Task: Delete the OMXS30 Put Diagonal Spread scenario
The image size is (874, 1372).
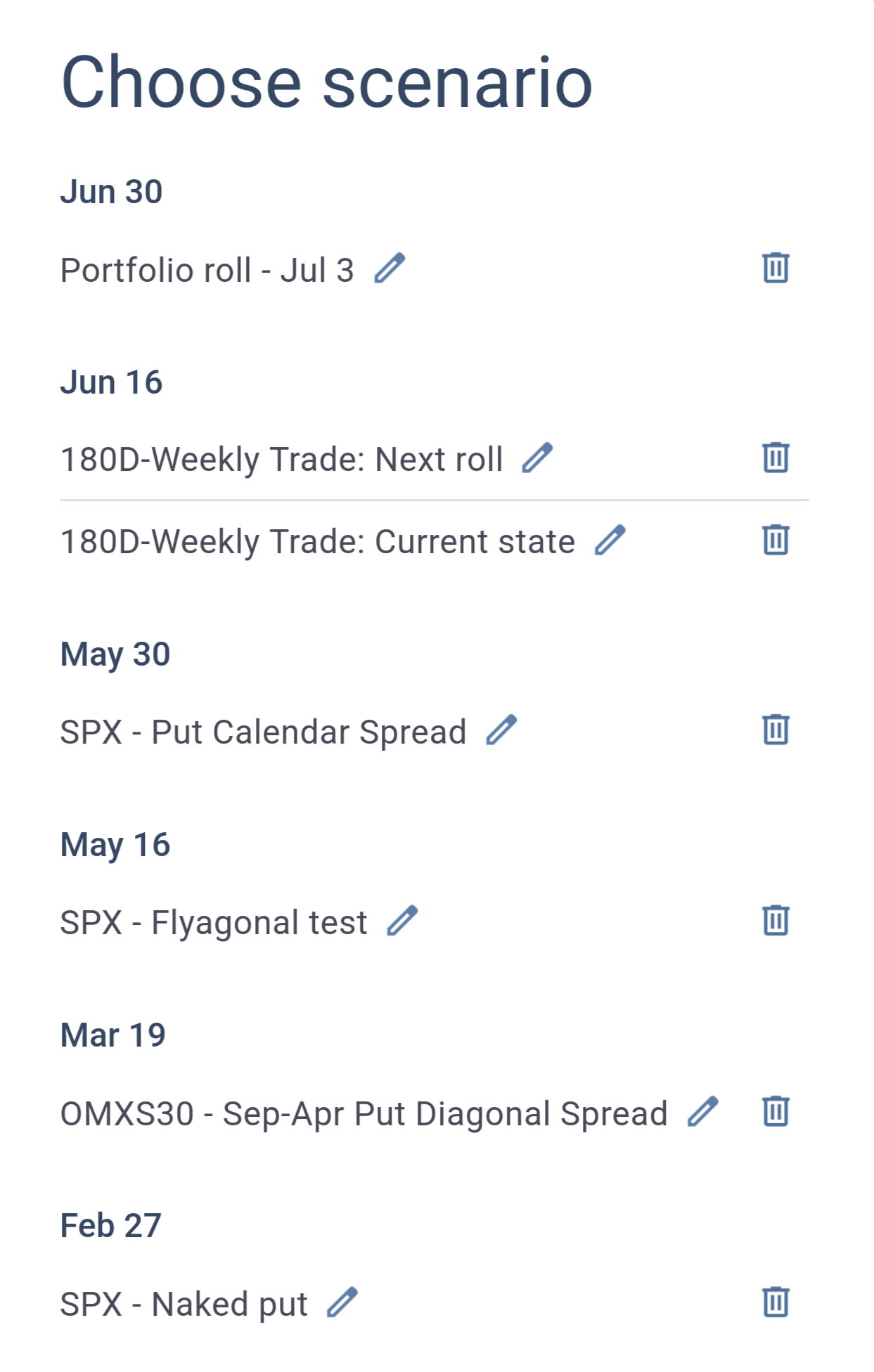Action: tap(776, 1112)
